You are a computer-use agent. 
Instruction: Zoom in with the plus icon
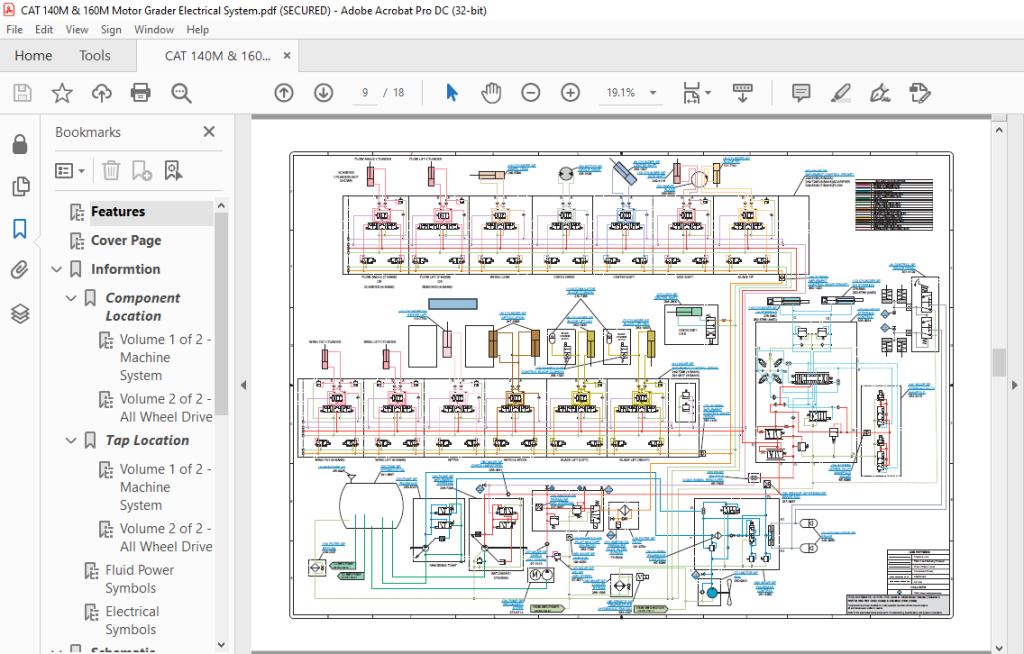tap(571, 93)
